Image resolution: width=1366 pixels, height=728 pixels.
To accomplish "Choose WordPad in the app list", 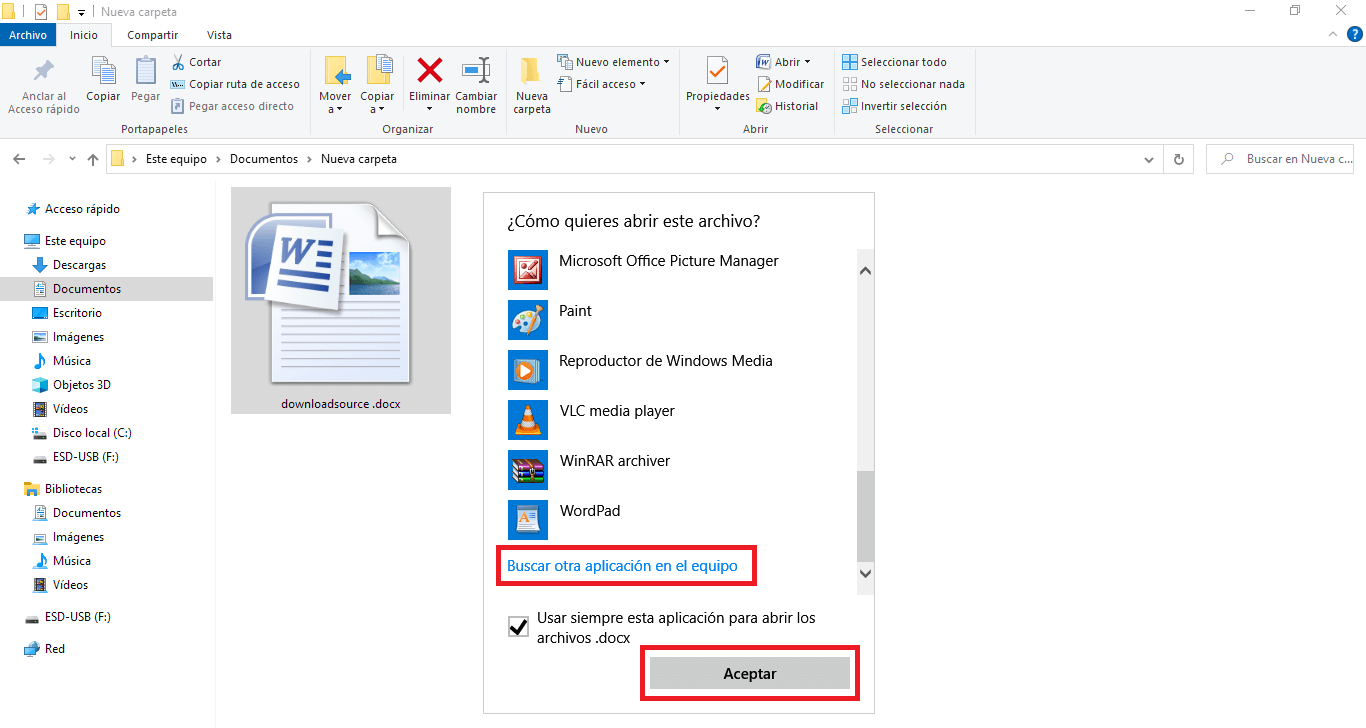I will pyautogui.click(x=682, y=518).
